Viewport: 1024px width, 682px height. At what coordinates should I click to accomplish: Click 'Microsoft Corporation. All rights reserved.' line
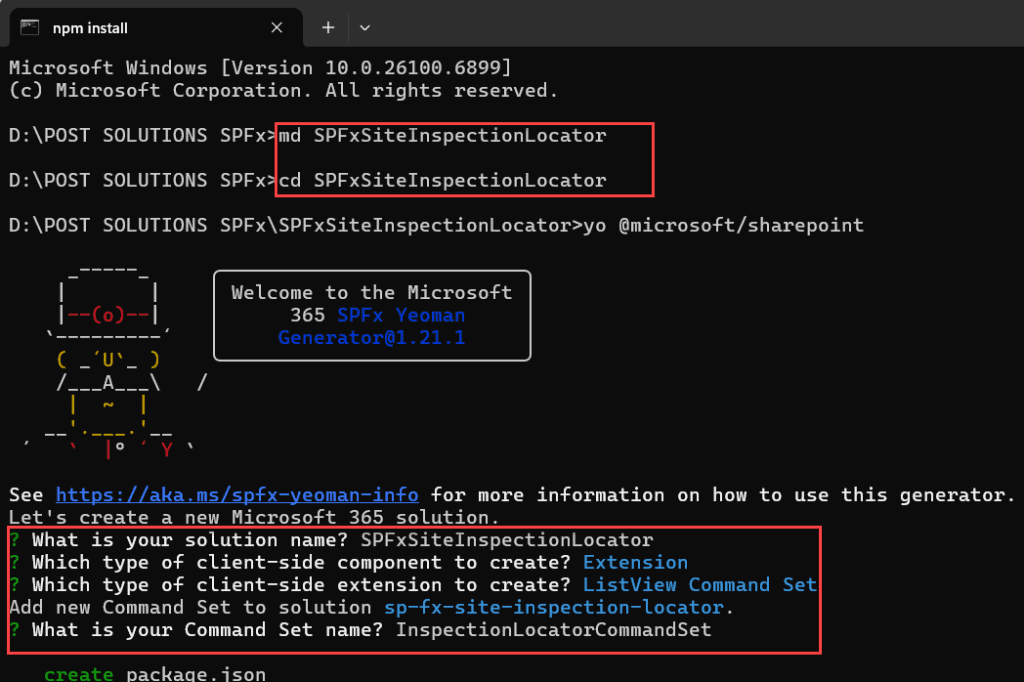(x=283, y=90)
